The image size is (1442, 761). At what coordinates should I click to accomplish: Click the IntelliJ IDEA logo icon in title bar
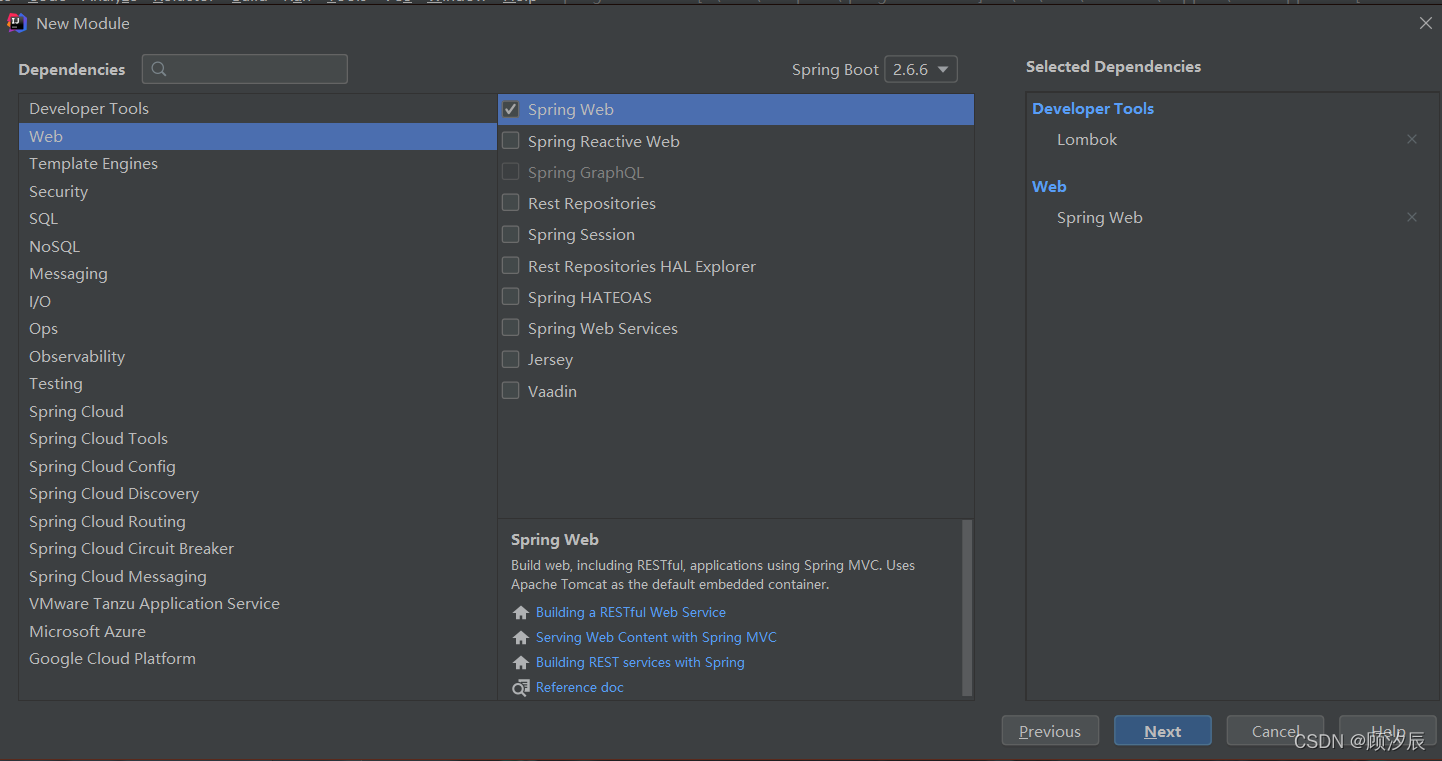(x=16, y=23)
